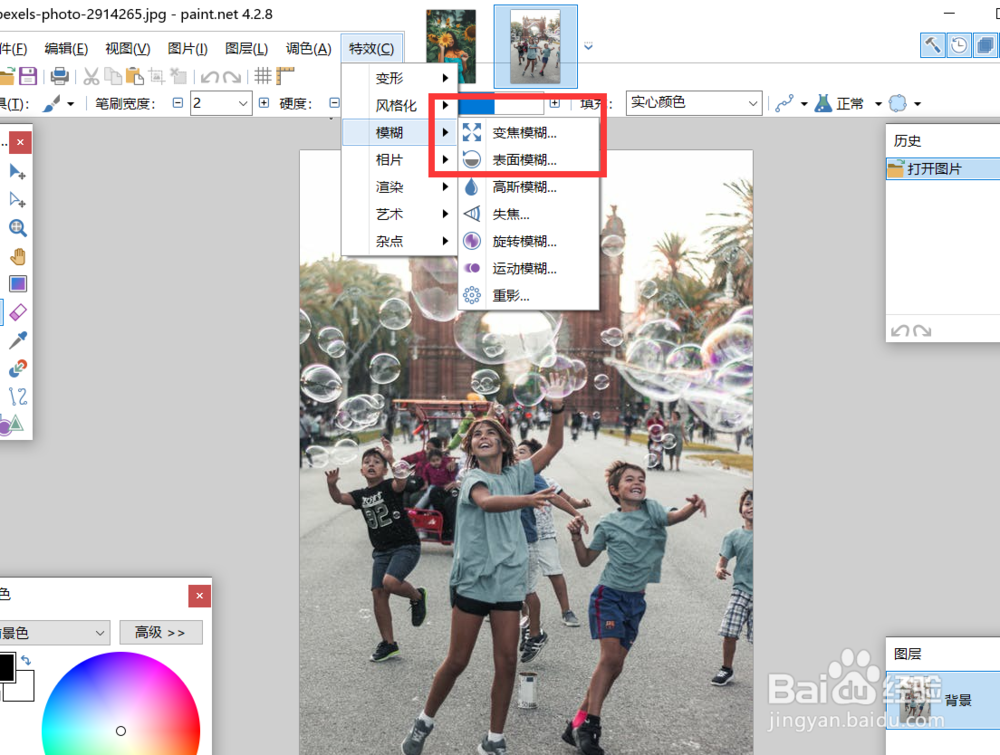
Task: Select the Recolor tool
Action: (x=17, y=368)
